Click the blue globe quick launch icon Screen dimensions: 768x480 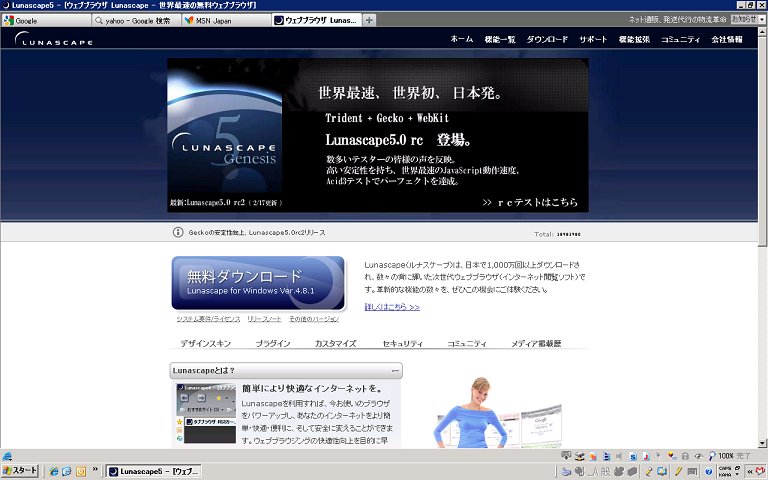point(67,471)
